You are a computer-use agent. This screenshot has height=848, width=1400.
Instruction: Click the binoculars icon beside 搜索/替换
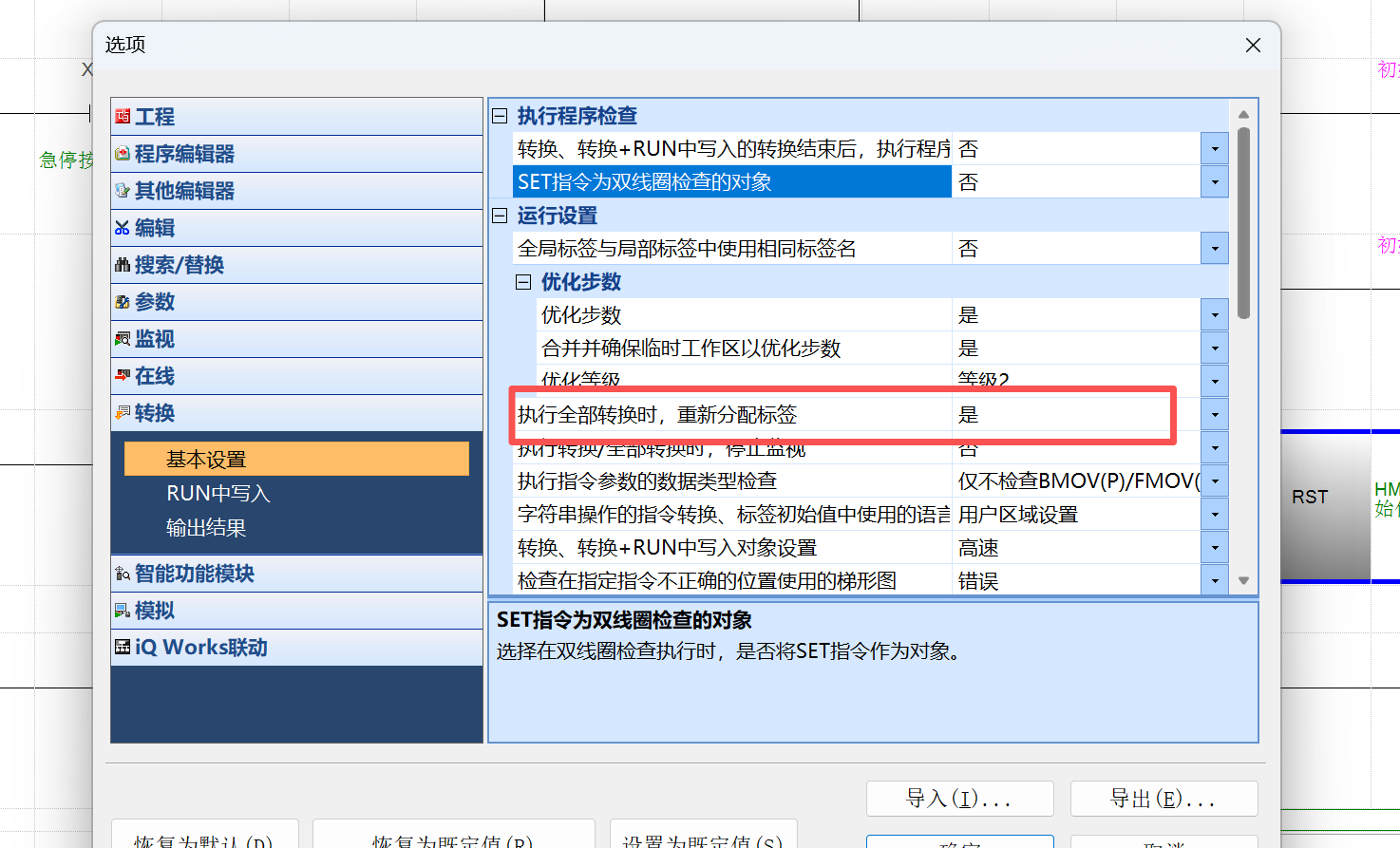pos(123,265)
